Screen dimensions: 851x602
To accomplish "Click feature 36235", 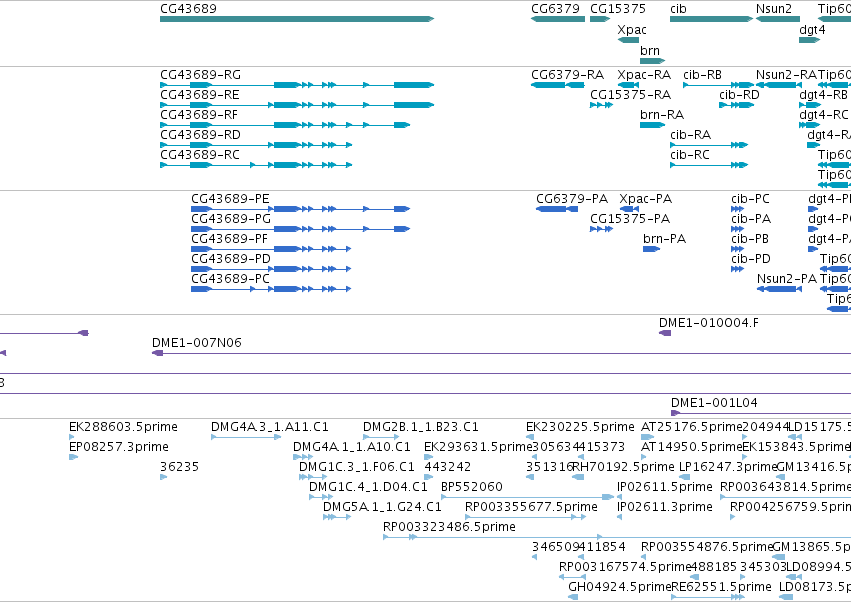I will pyautogui.click(x=164, y=477).
